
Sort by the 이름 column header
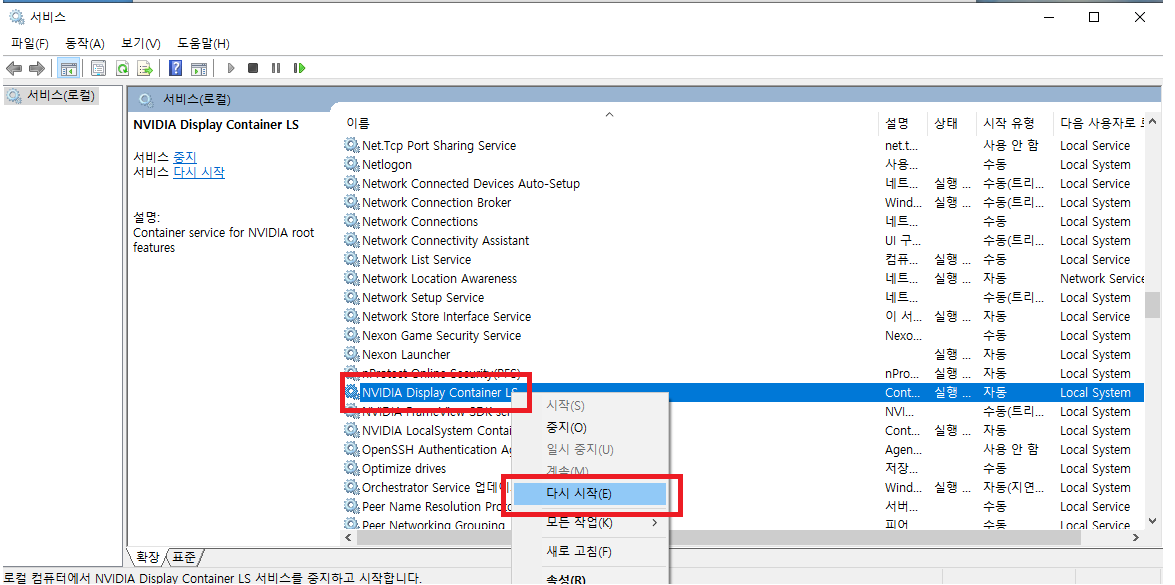click(x=611, y=123)
